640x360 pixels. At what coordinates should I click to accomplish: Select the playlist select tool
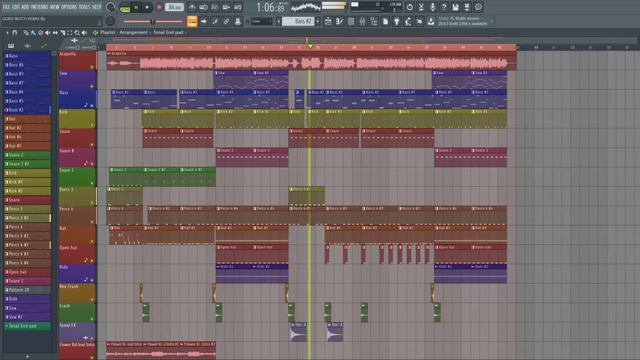70,32
